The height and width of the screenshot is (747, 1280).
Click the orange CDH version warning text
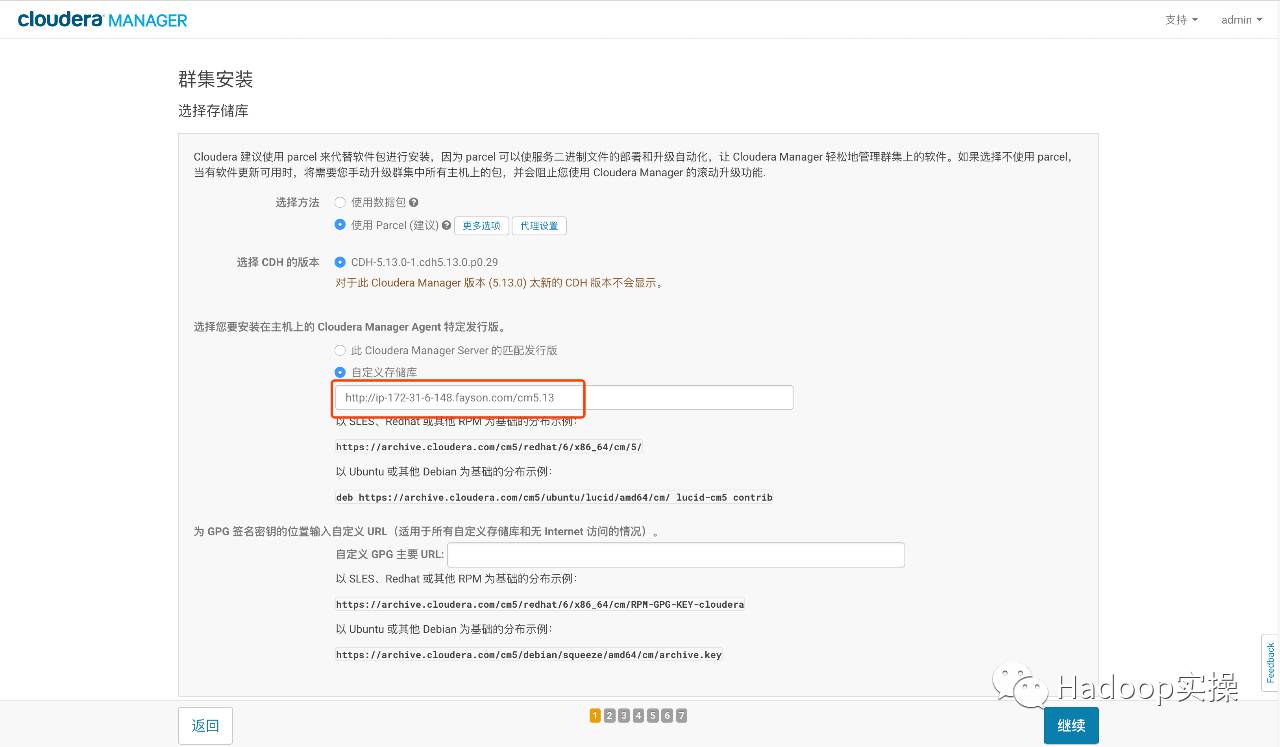(x=500, y=283)
